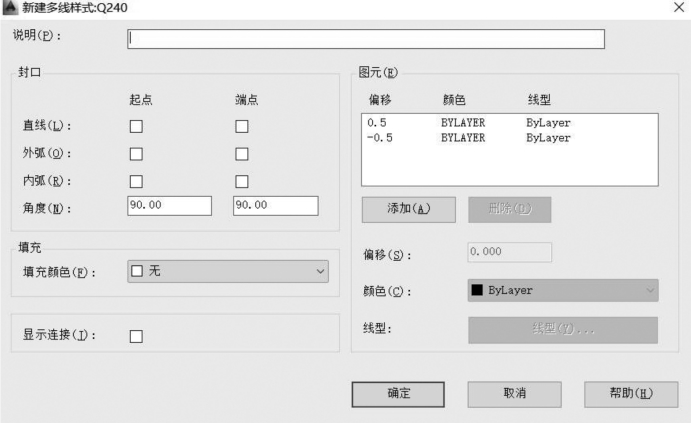Screen dimensions: 691x423
Task: Enable 内弧 cap at 端点
Action: (241, 182)
